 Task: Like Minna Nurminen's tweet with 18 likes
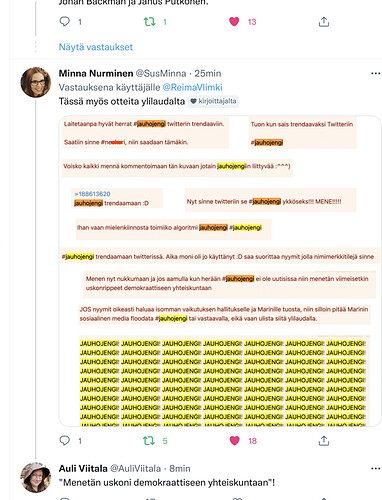click(x=235, y=441)
